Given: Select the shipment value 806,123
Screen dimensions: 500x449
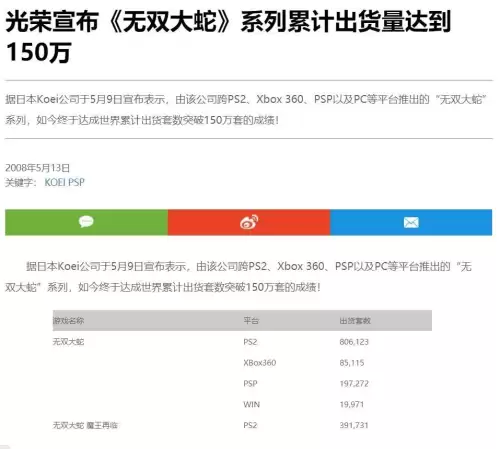Looking at the screenshot, I should (354, 342).
